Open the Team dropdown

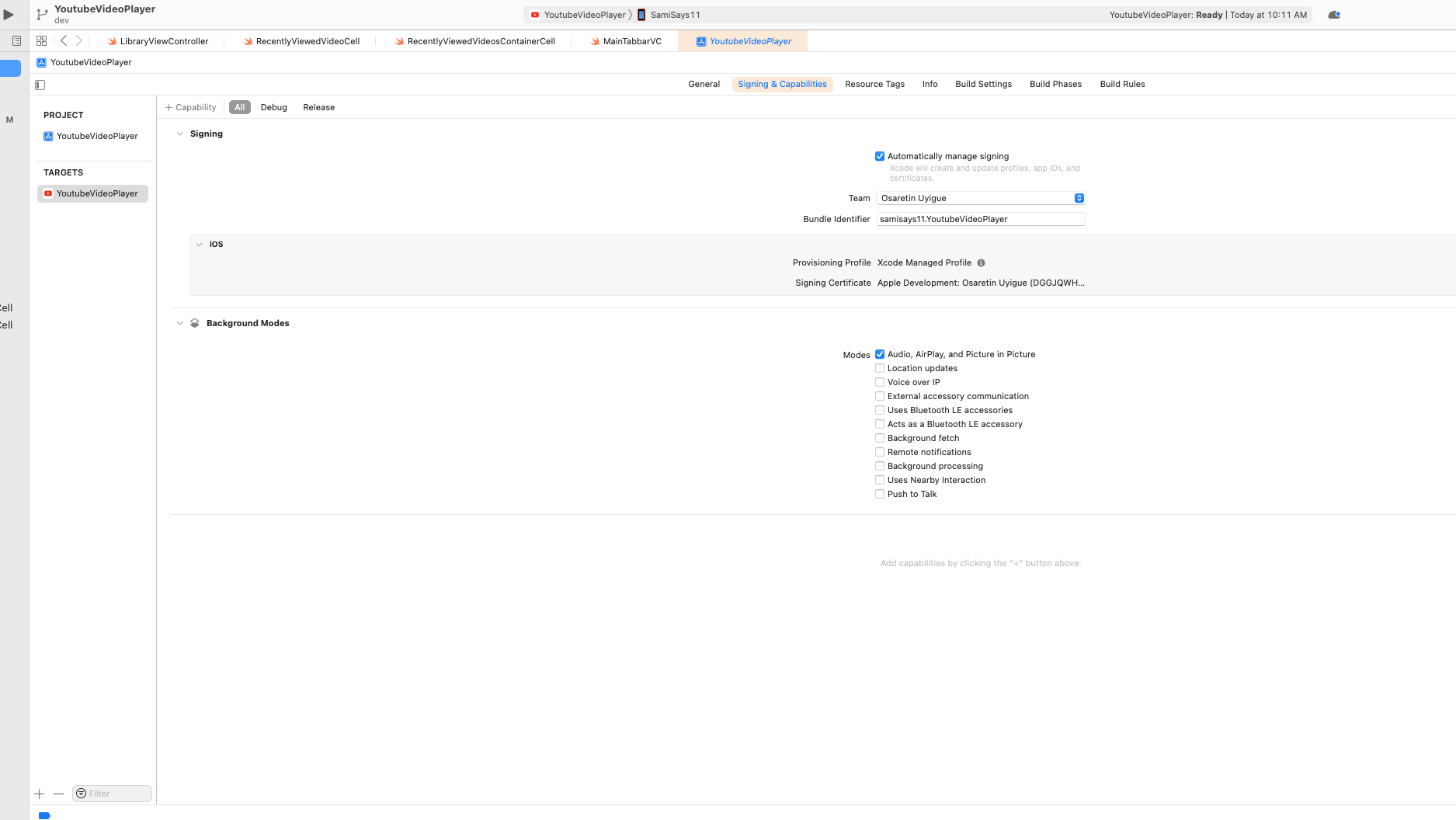[x=1079, y=198]
